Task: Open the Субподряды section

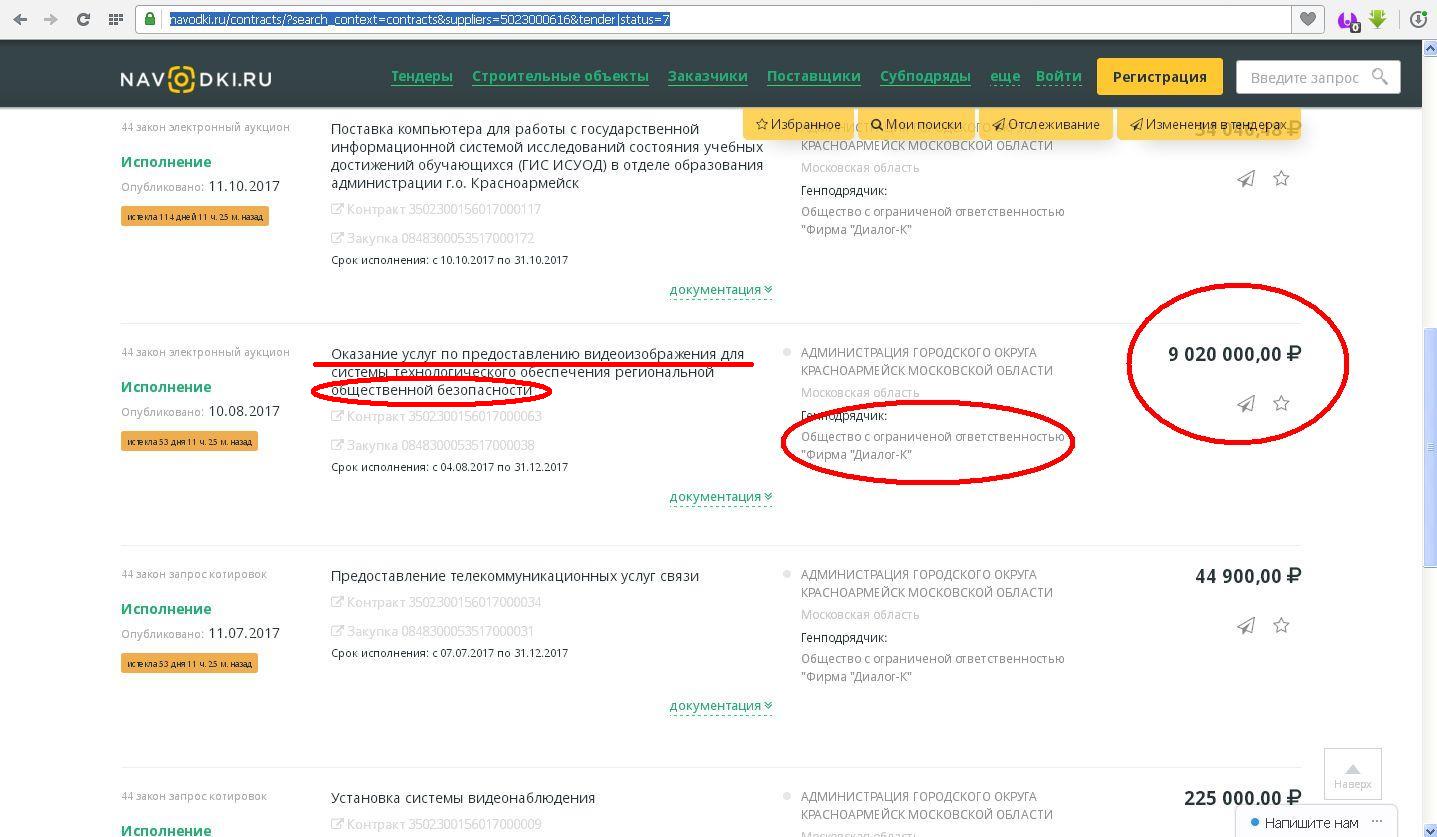Action: (925, 76)
